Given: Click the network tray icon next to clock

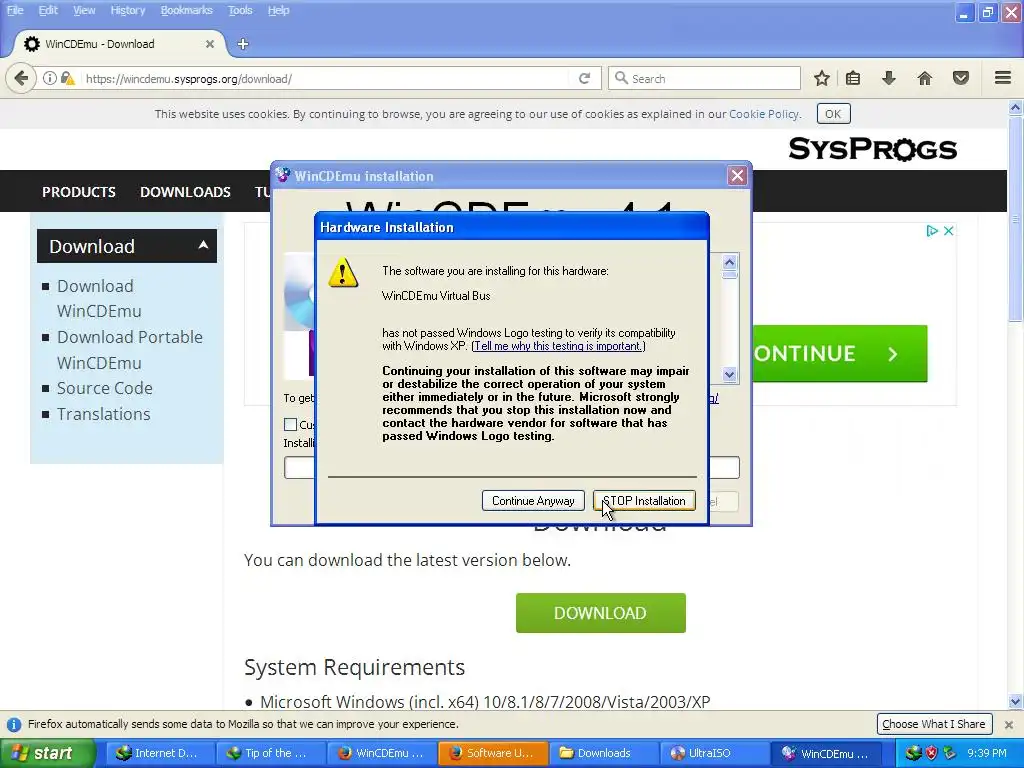Looking at the screenshot, I should [x=950, y=753].
